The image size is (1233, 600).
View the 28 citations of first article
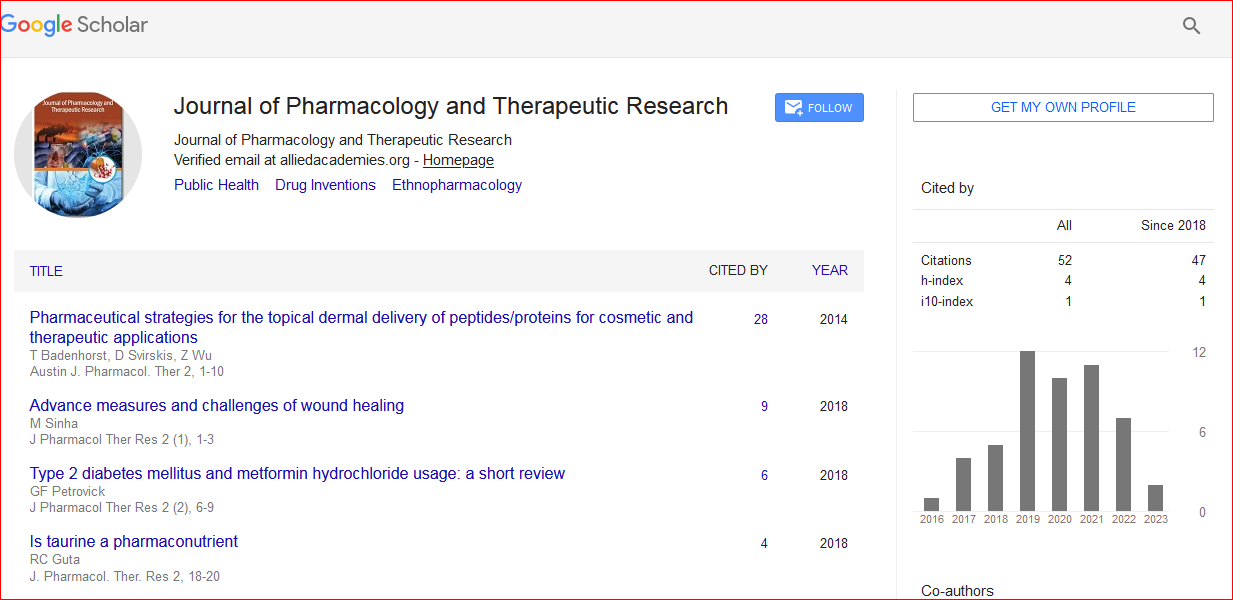(761, 319)
